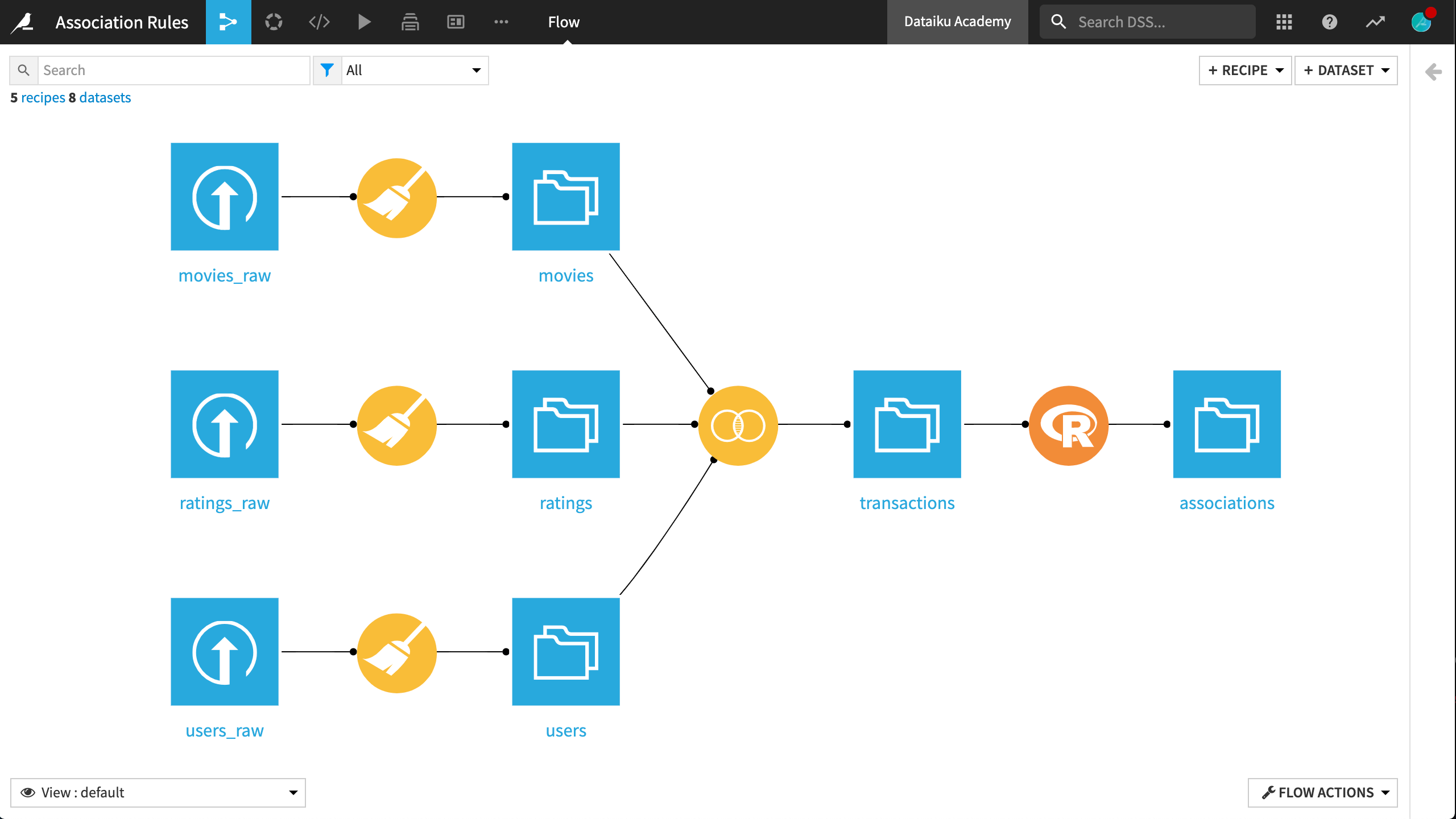Click the movies_raw label
The height and width of the screenshot is (819, 1456).
click(225, 276)
